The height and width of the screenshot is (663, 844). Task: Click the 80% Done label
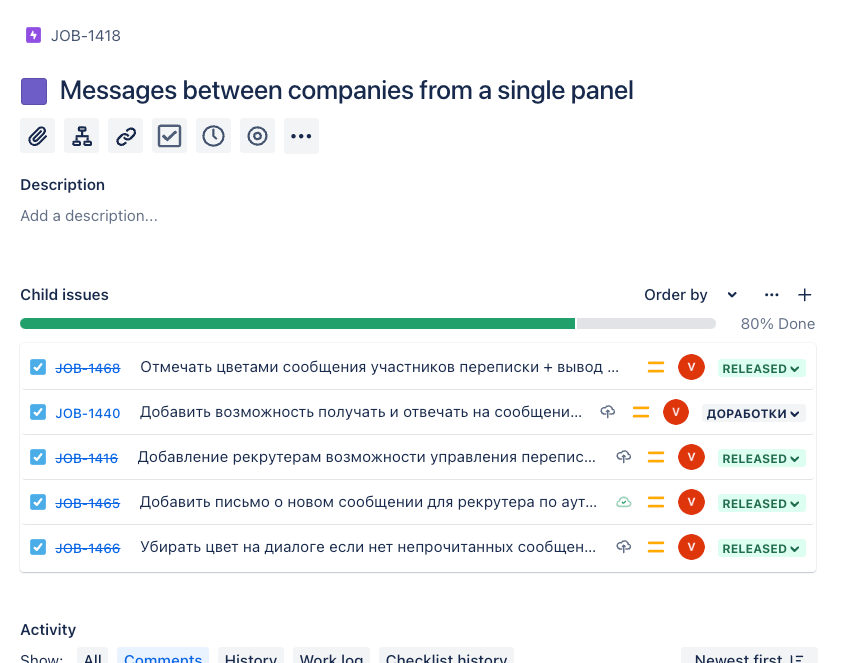coord(778,324)
